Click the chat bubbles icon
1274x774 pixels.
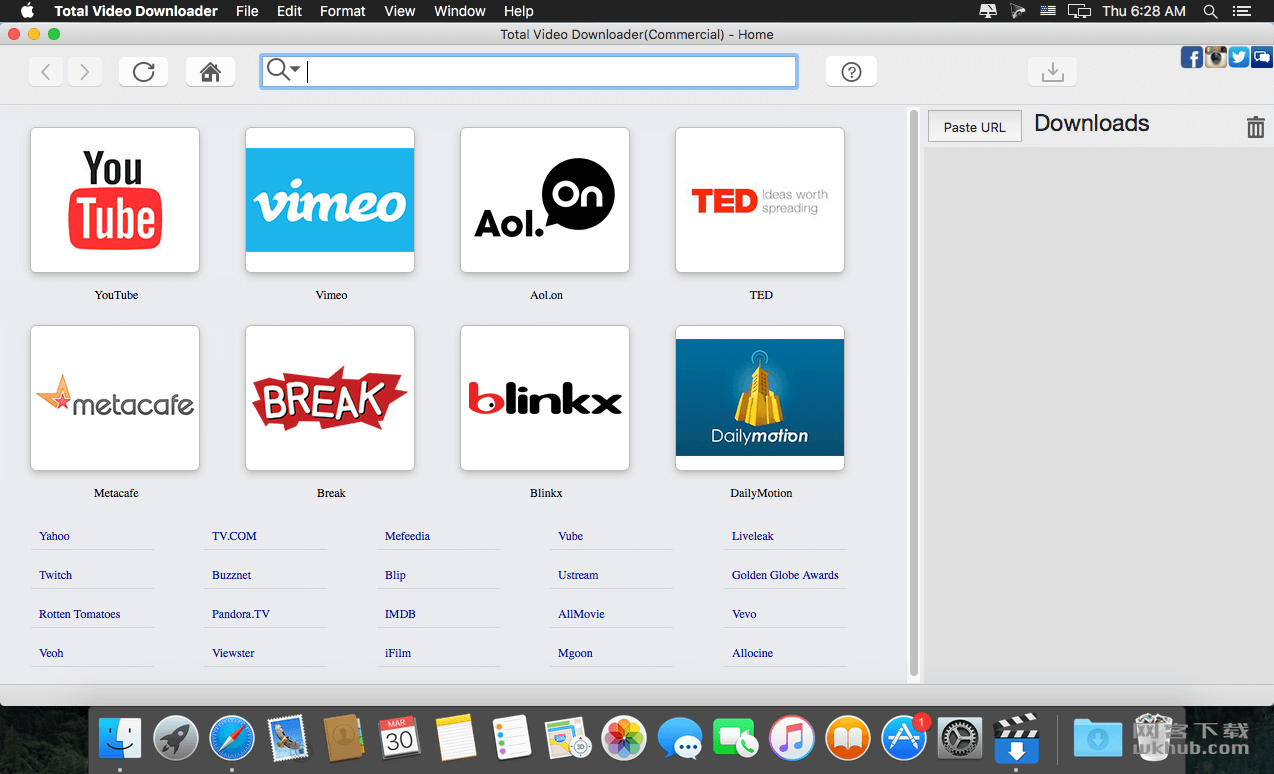pyautogui.click(x=1261, y=57)
